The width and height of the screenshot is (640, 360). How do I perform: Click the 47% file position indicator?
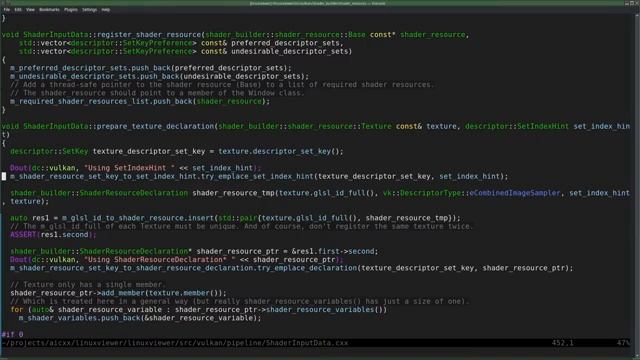623,343
